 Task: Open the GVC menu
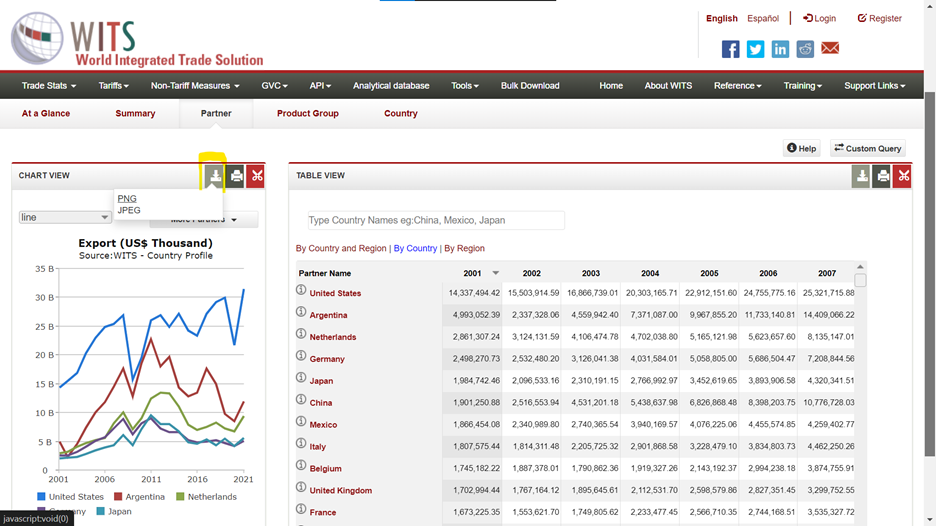pos(274,85)
